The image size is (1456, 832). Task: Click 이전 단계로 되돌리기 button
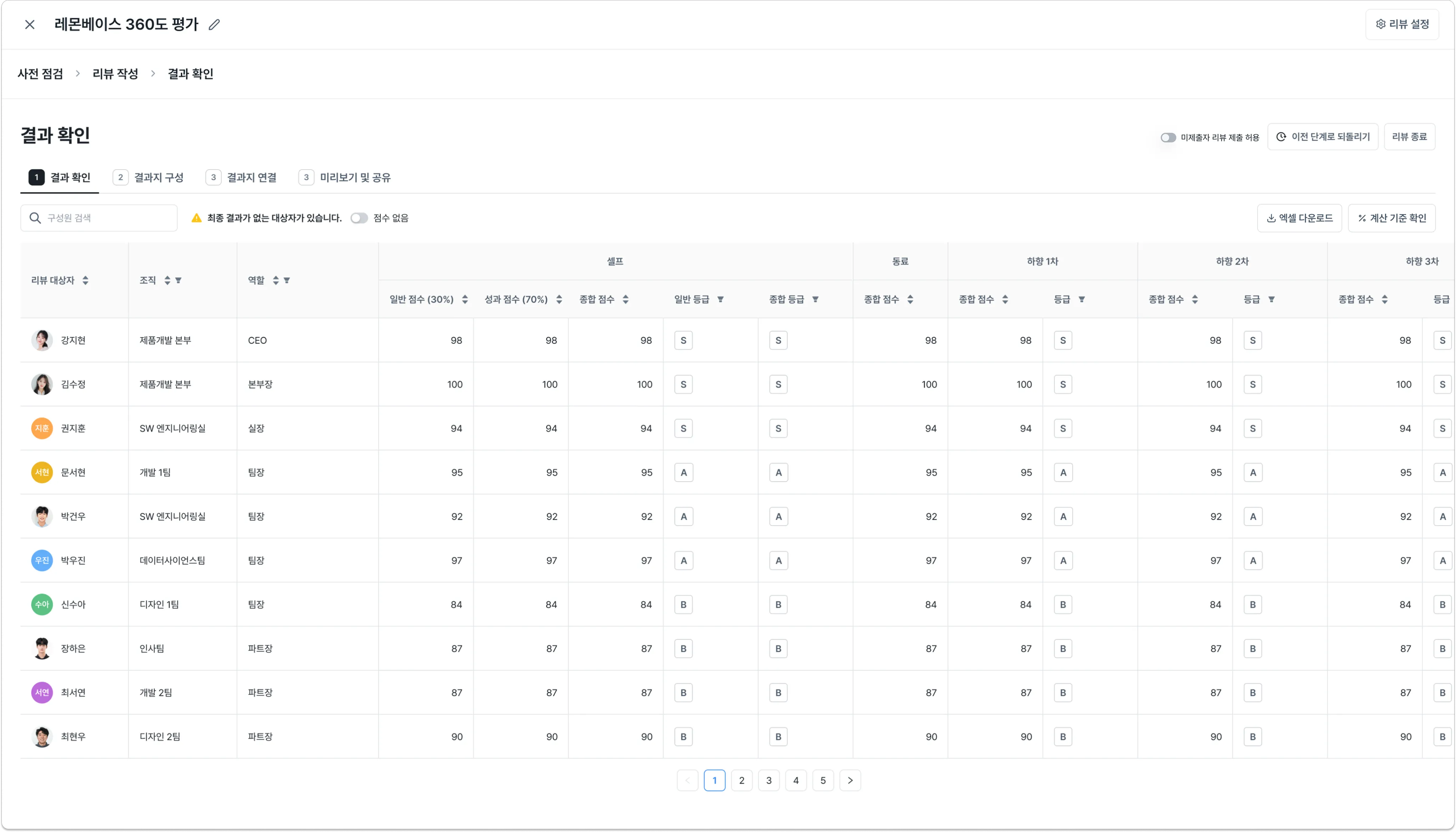pyautogui.click(x=1322, y=137)
